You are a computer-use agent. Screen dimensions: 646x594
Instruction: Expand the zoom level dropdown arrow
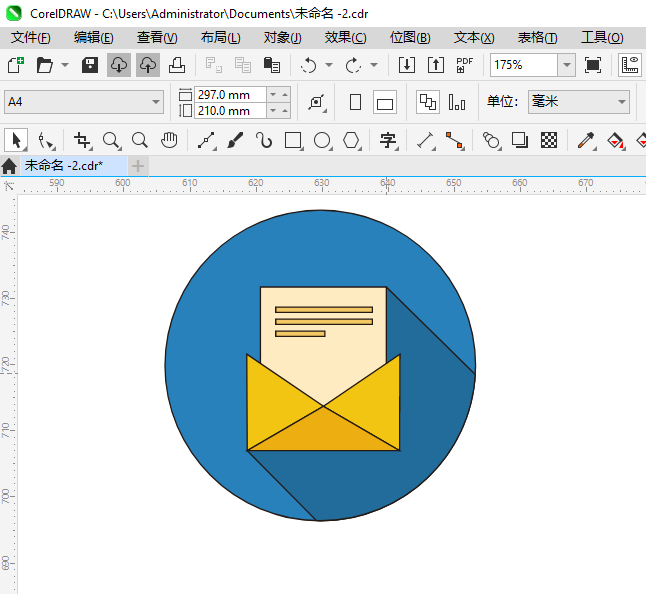567,65
